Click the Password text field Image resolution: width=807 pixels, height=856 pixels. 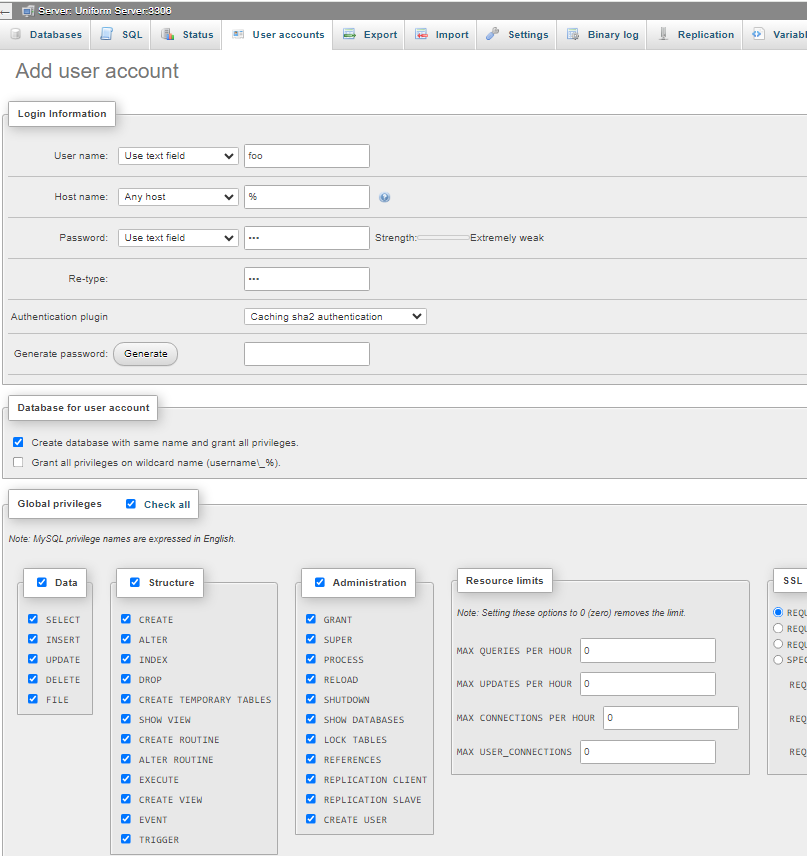pos(307,238)
